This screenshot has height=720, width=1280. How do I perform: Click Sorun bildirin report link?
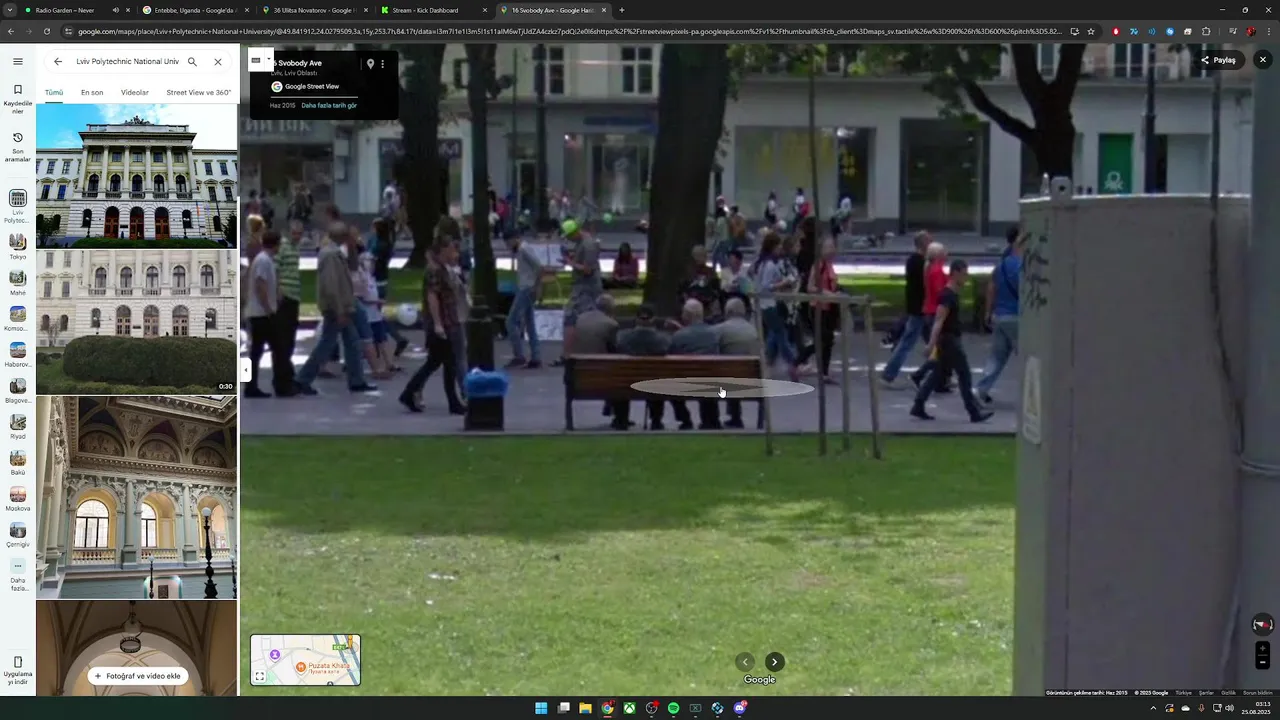[x=1258, y=692]
